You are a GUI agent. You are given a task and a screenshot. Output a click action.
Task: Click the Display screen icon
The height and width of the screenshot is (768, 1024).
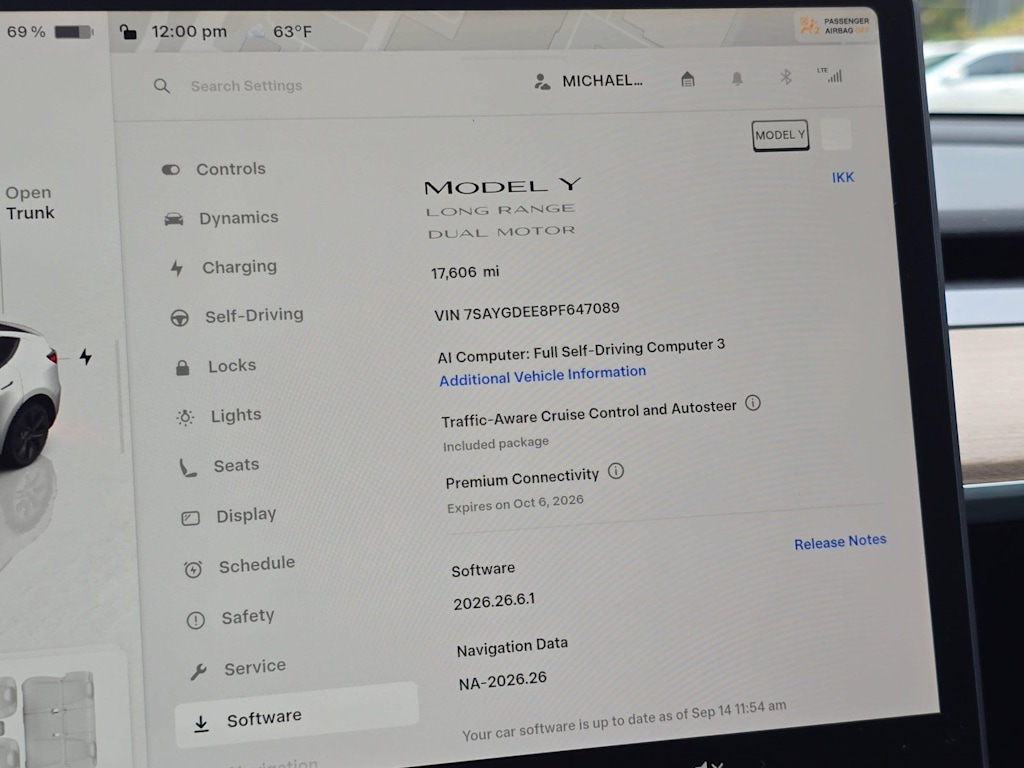coord(191,519)
